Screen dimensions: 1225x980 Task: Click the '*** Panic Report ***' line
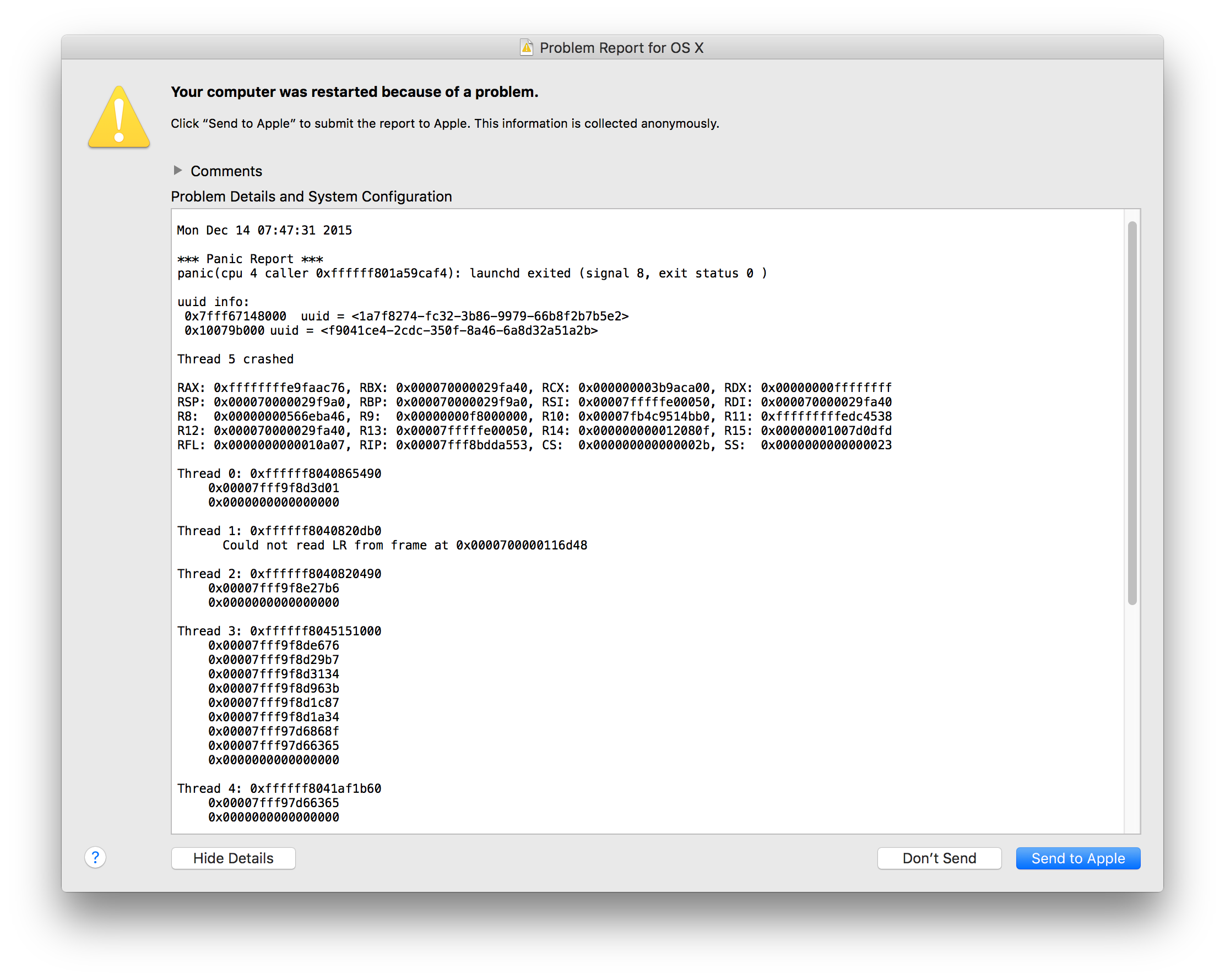click(x=250, y=259)
